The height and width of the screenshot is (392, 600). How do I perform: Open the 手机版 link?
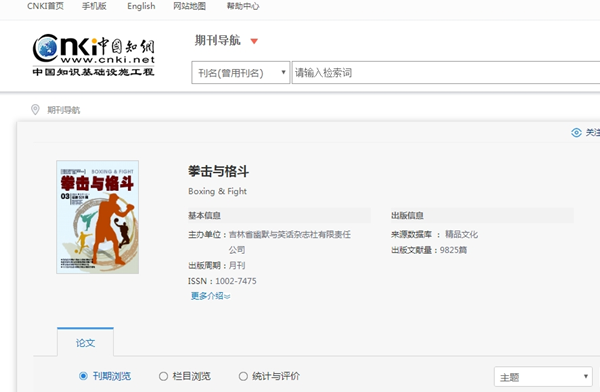point(94,6)
